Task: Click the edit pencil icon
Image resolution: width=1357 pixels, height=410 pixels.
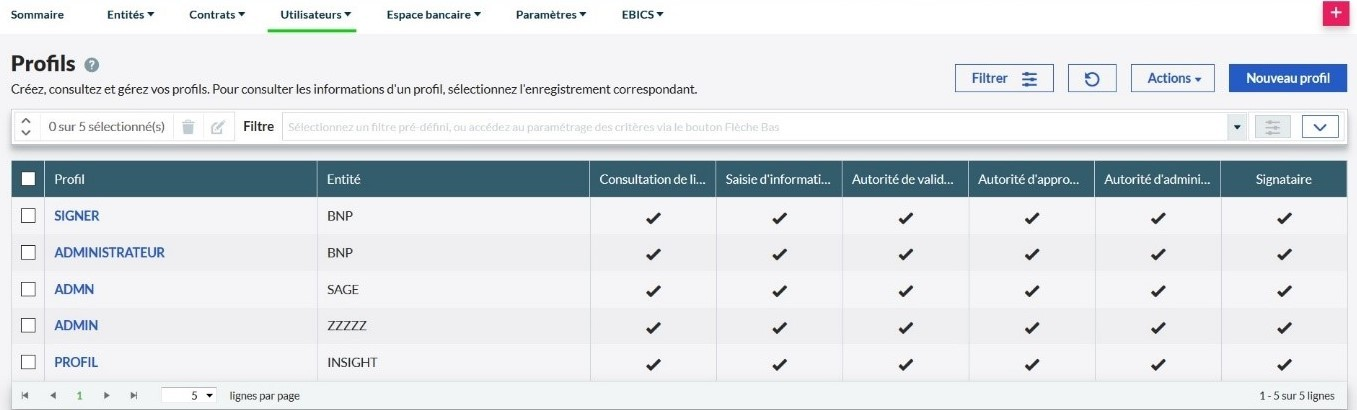Action: pyautogui.click(x=218, y=127)
